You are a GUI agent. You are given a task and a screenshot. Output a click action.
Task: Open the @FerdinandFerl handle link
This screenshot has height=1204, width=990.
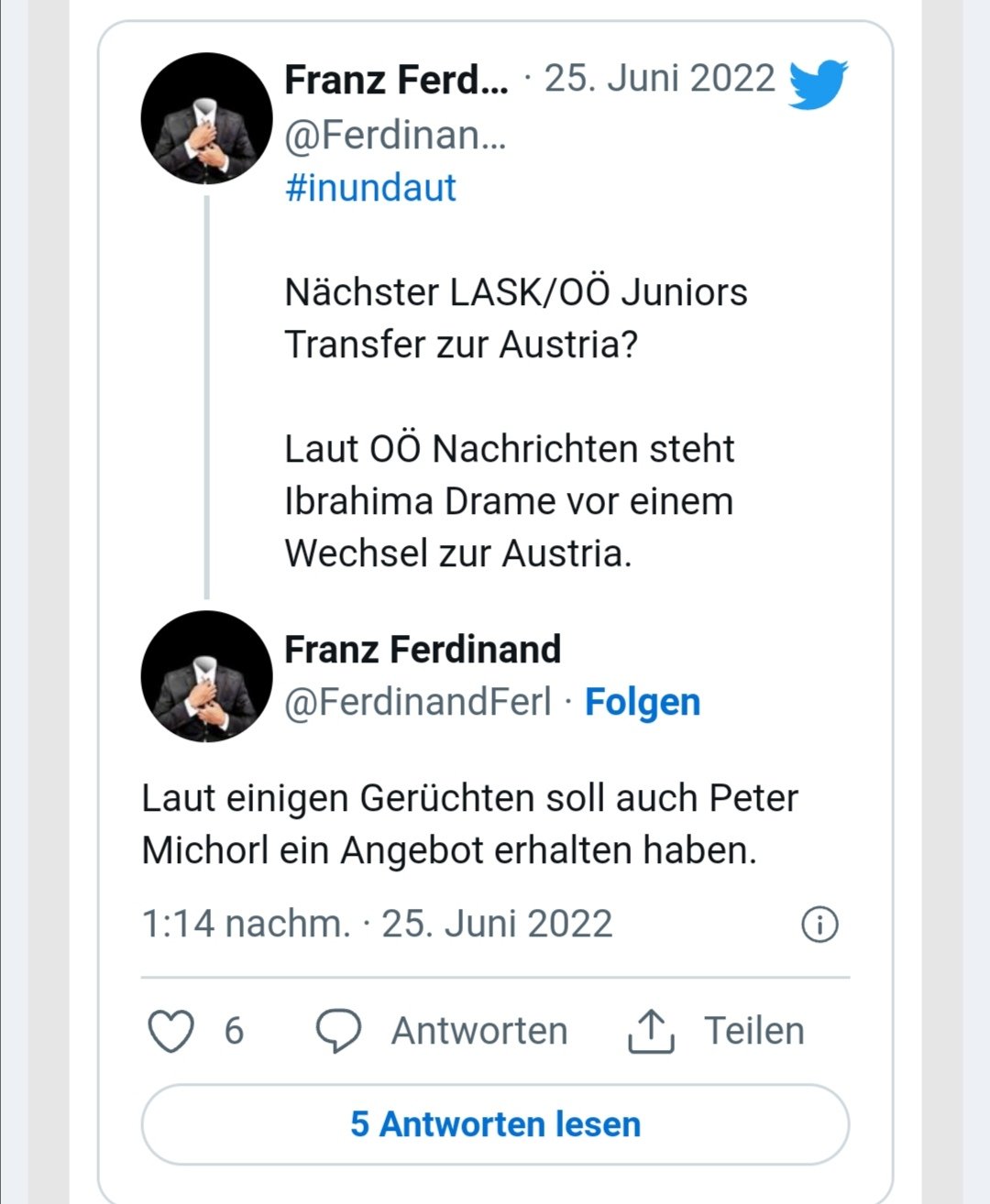click(418, 702)
